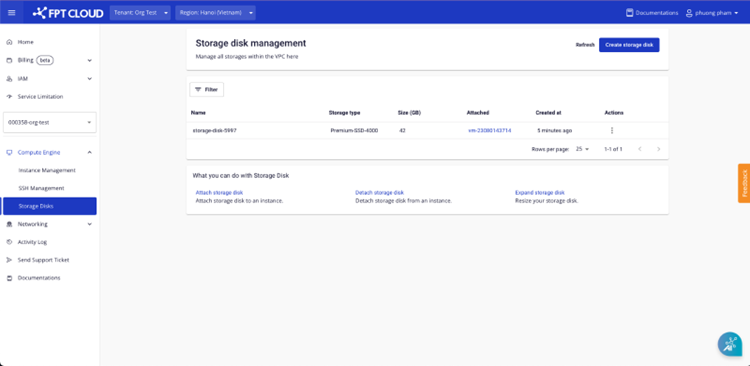Screen dimensions: 750x366
Task: Select Storage Disks menu item
Action: click(50, 206)
